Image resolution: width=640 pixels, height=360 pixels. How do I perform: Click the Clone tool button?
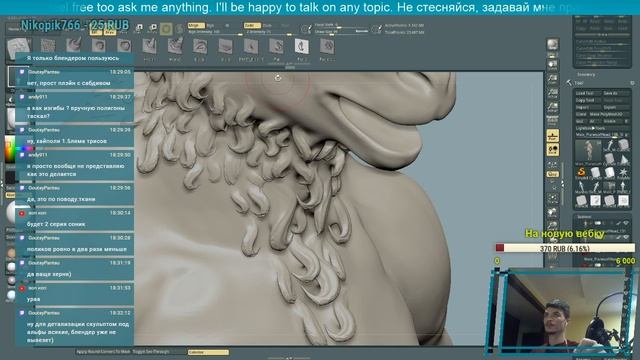(581, 114)
